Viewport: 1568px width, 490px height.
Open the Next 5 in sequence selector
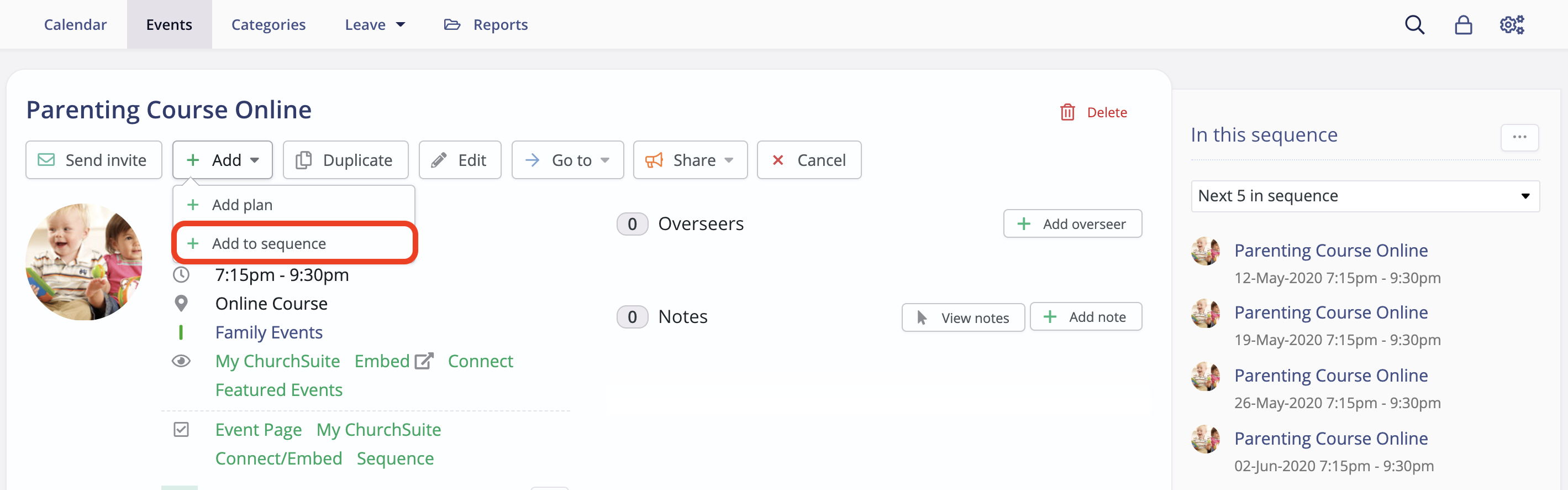point(1365,196)
